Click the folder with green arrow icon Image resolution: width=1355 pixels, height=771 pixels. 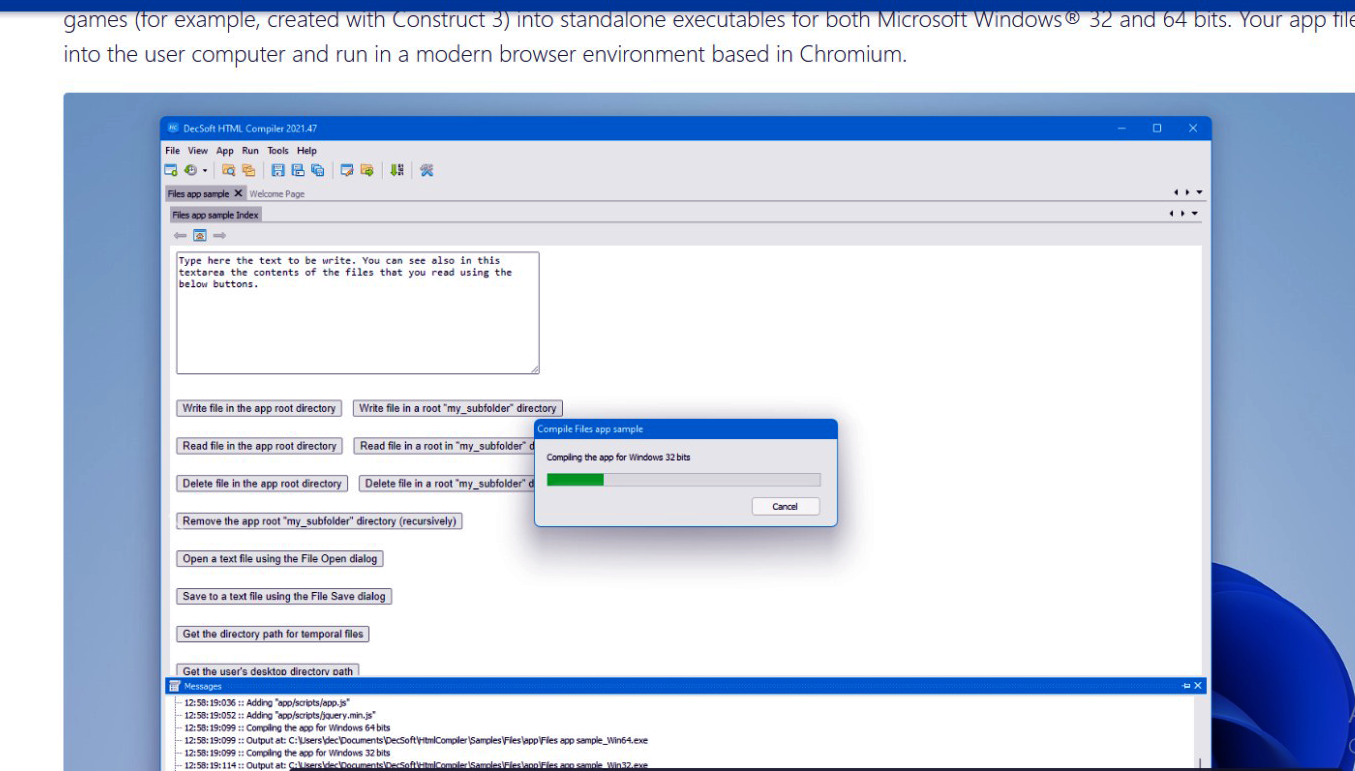click(x=367, y=170)
